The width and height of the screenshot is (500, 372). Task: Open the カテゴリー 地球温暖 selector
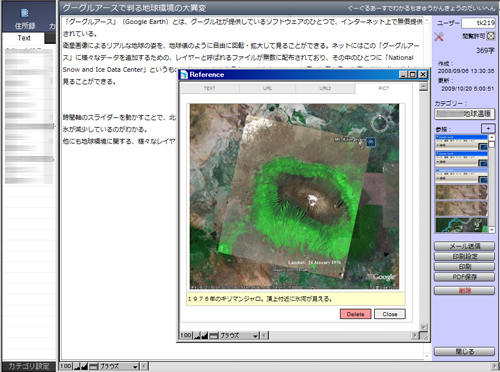[465, 114]
